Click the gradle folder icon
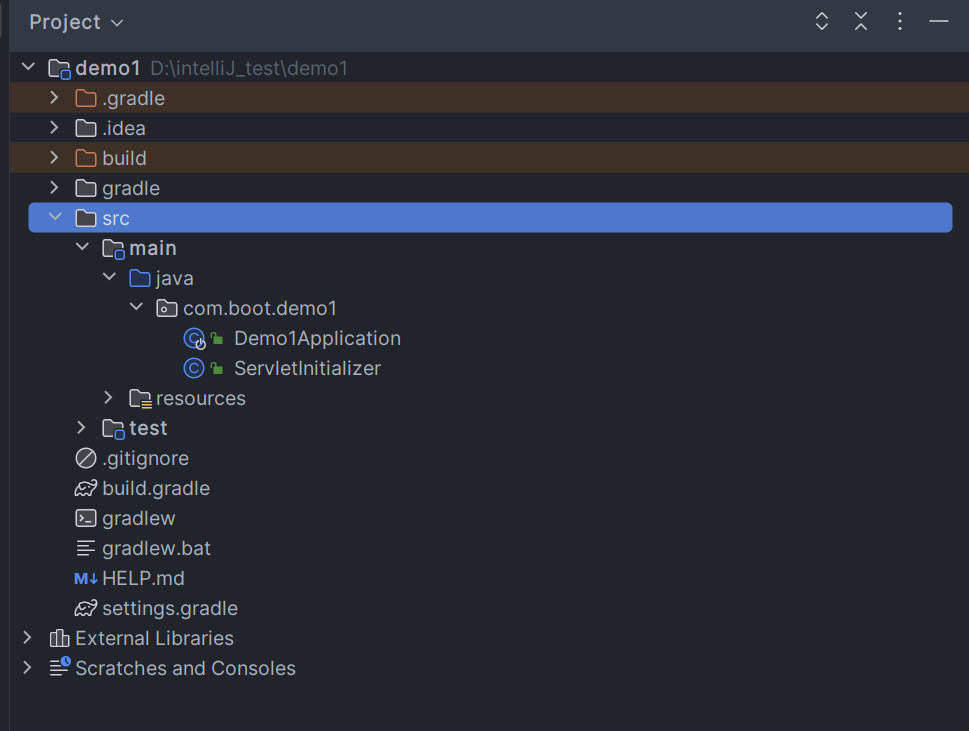 coord(85,188)
